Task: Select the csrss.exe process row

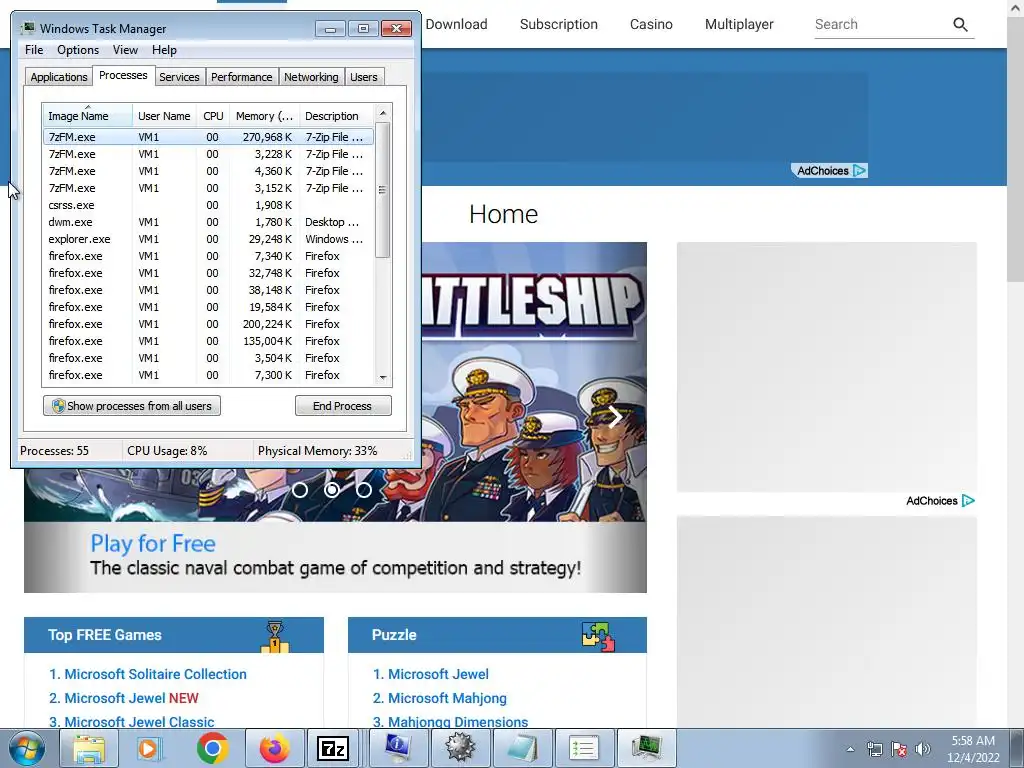Action: click(208, 205)
